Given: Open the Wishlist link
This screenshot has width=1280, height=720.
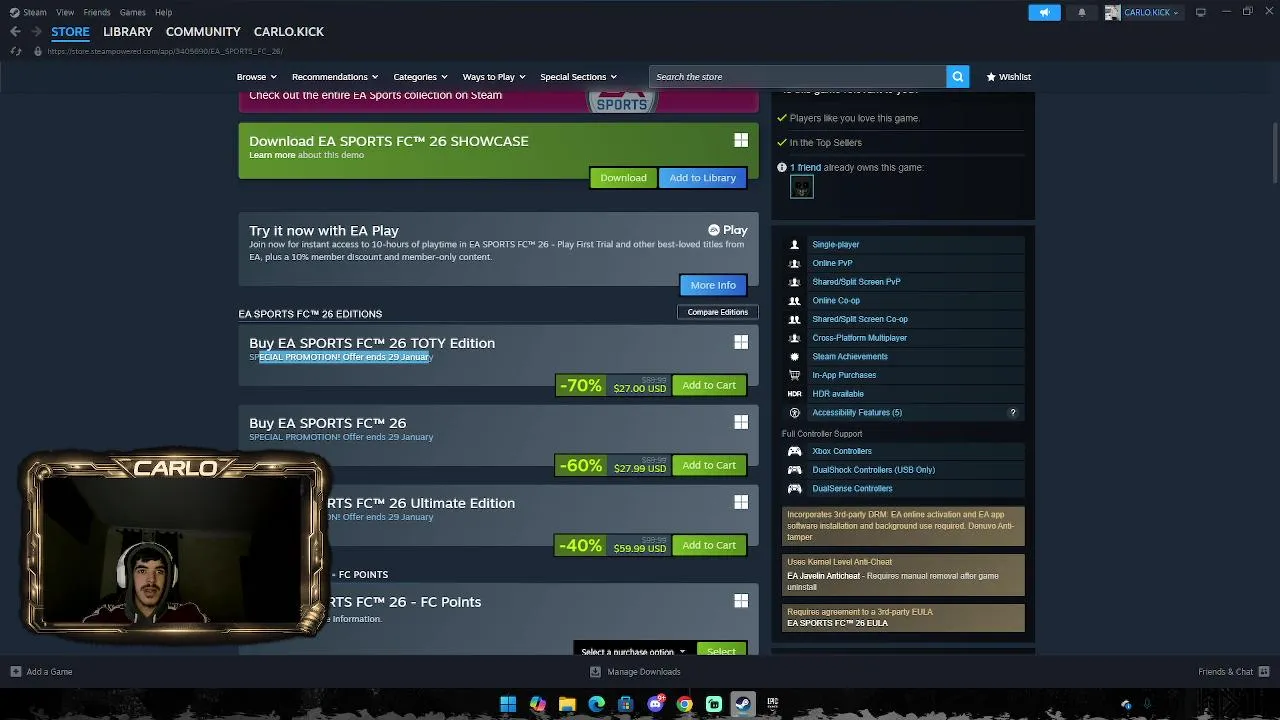Looking at the screenshot, I should click(x=1009, y=77).
